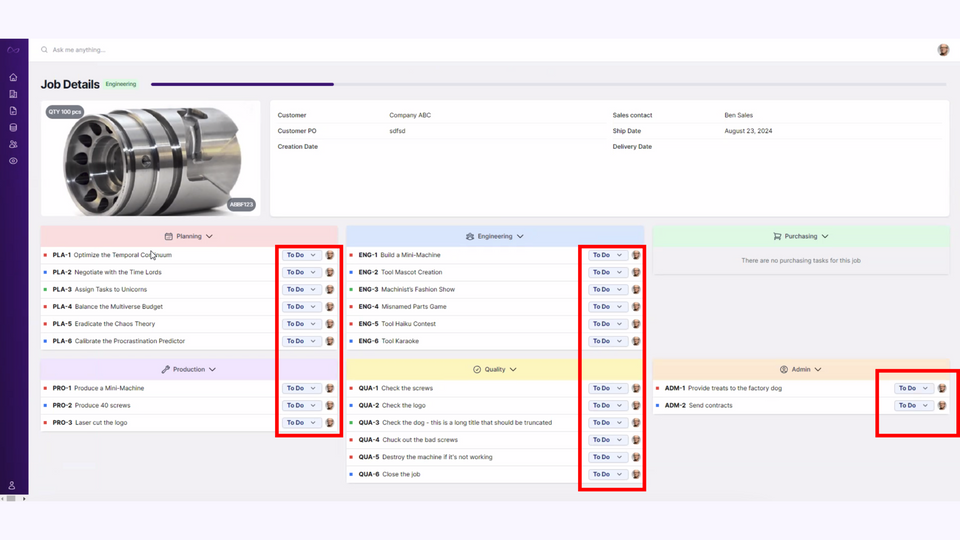Click the assignee avatar for ADM-2

pos(942,405)
